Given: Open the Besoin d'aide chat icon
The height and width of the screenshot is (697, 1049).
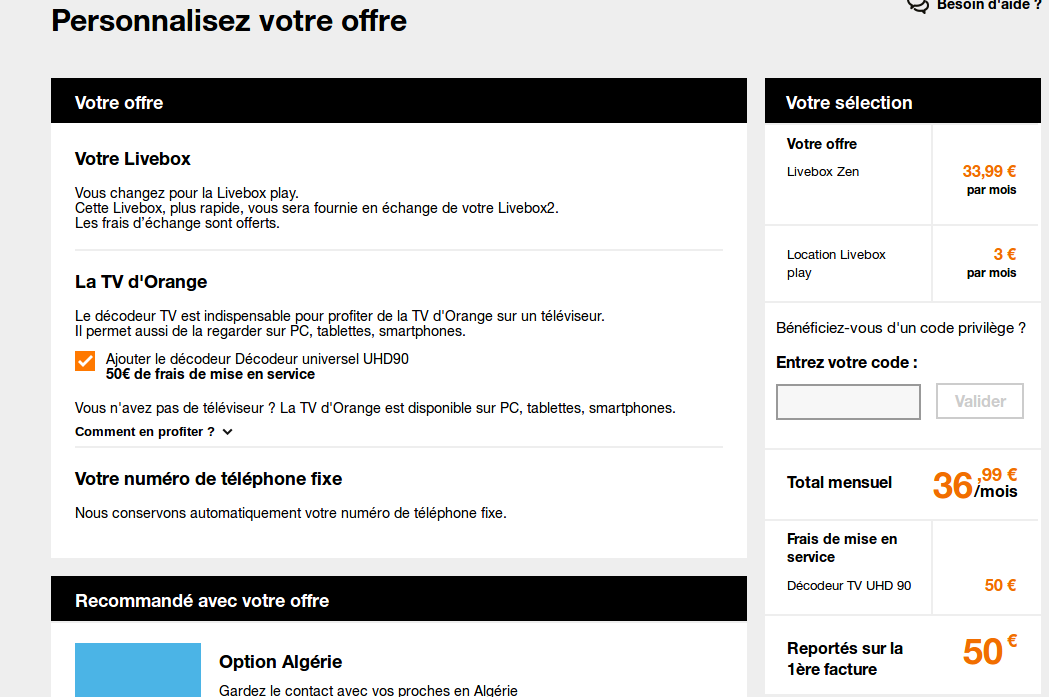Looking at the screenshot, I should click(918, 5).
